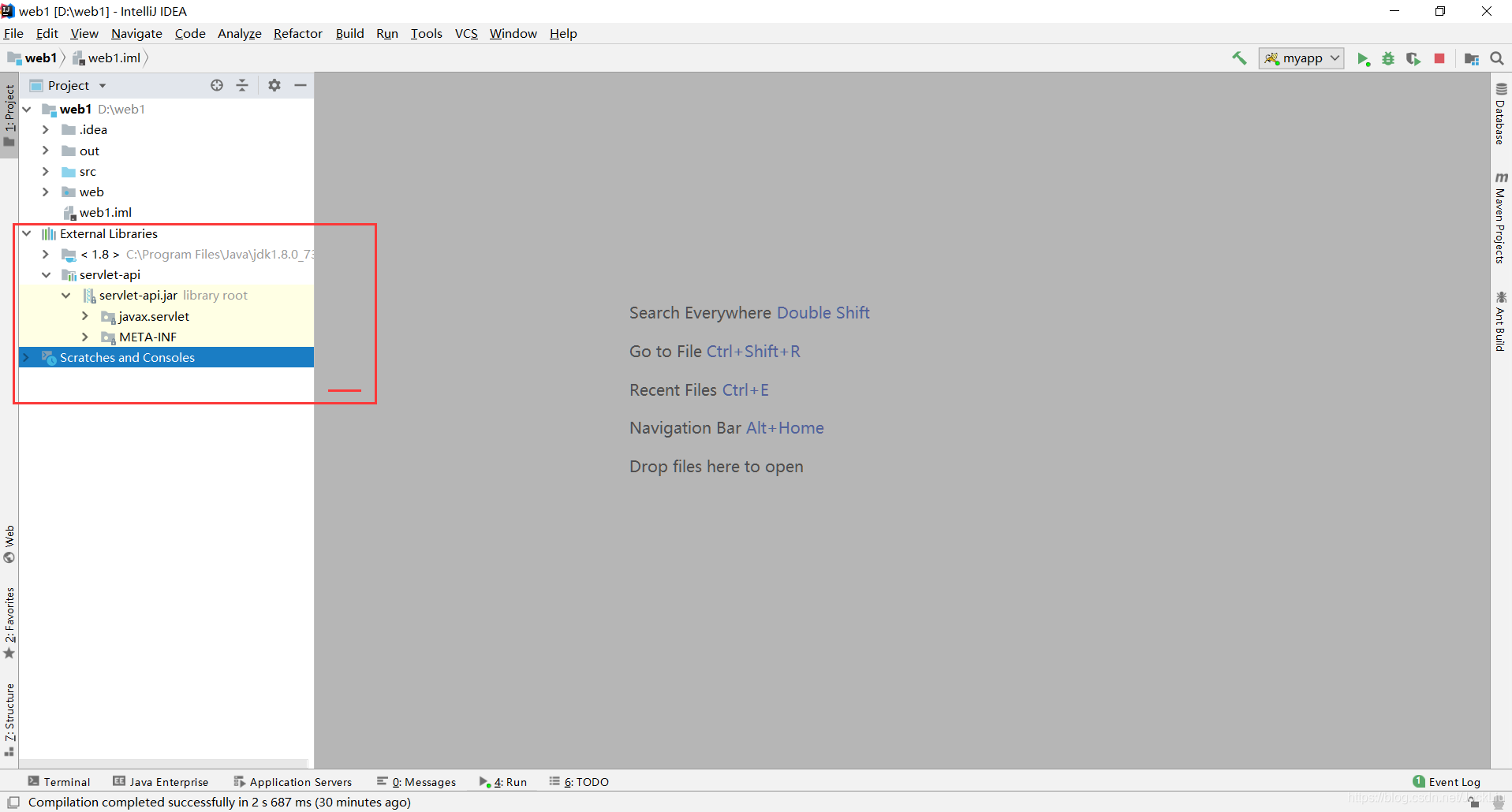Collapse the web1 root node
The image size is (1512, 812).
coord(27,109)
